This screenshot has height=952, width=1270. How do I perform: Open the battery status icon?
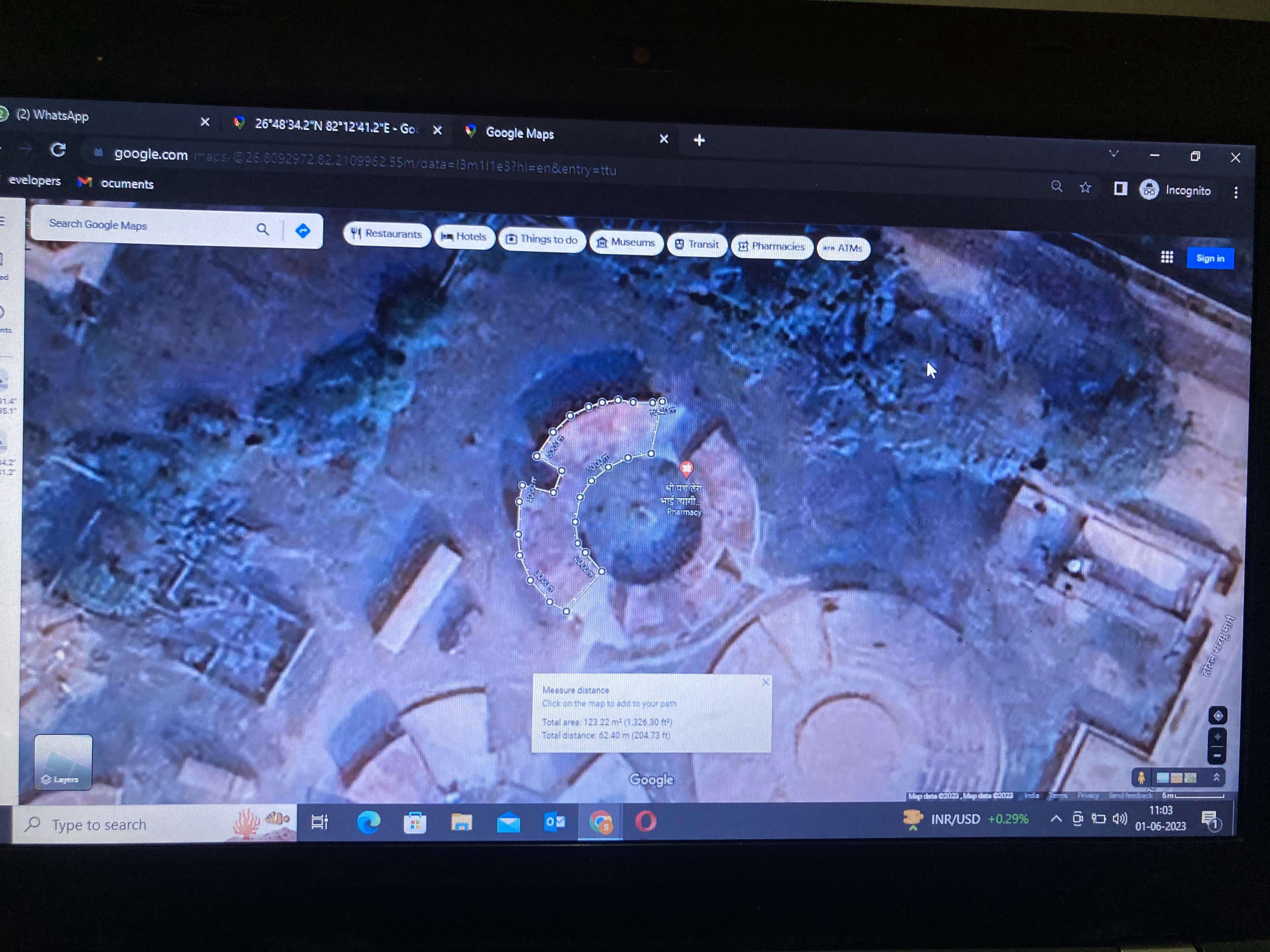point(1098,819)
